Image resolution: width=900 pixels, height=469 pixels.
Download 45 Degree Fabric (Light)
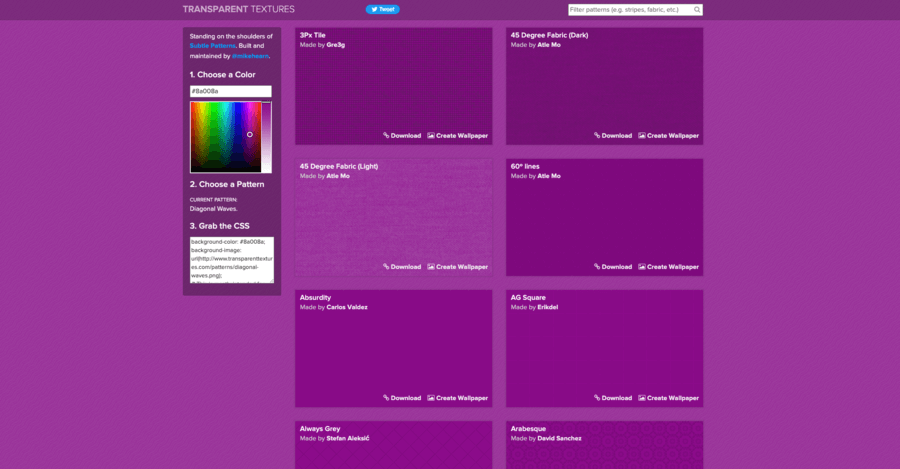tap(402, 267)
